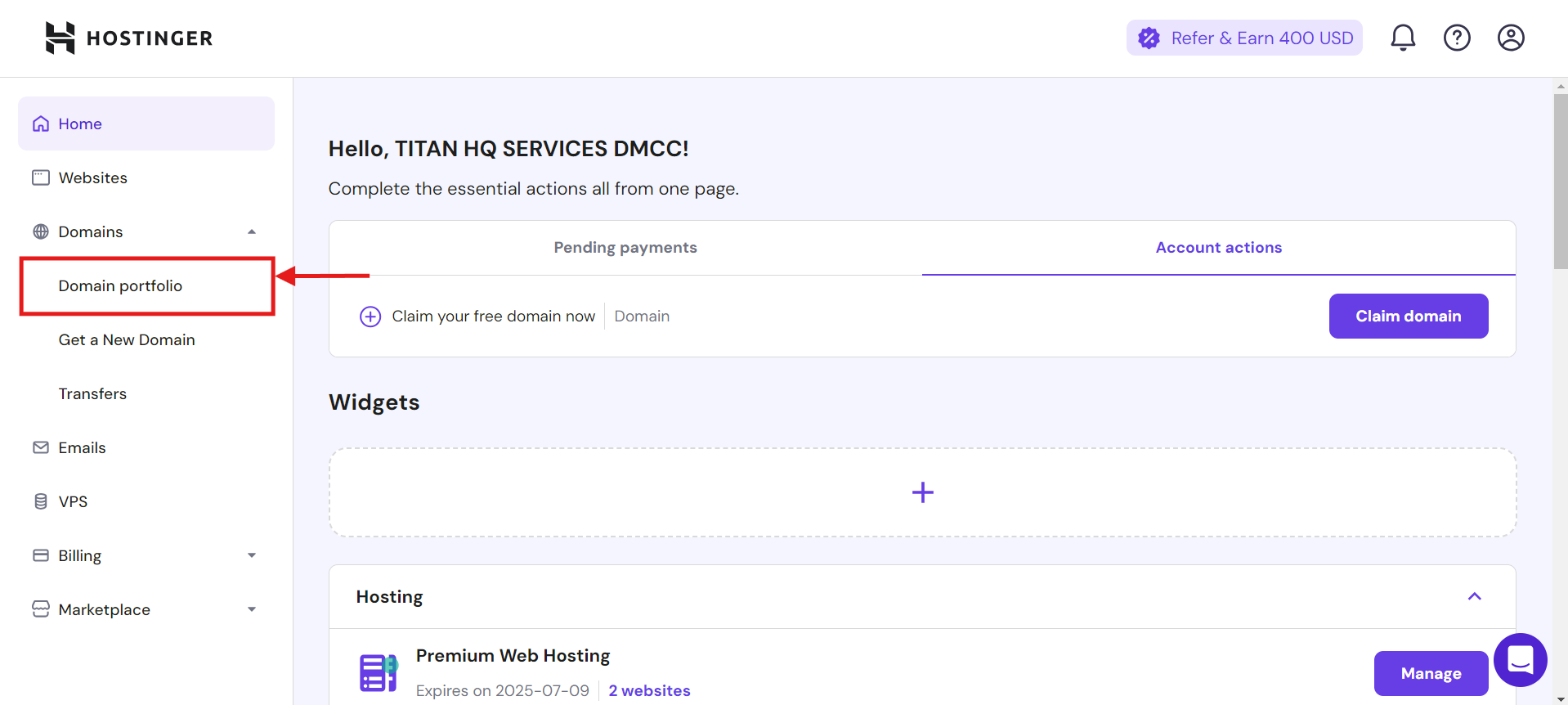Expand the Billing menu arrow
The image size is (1568, 705).
pos(252,555)
